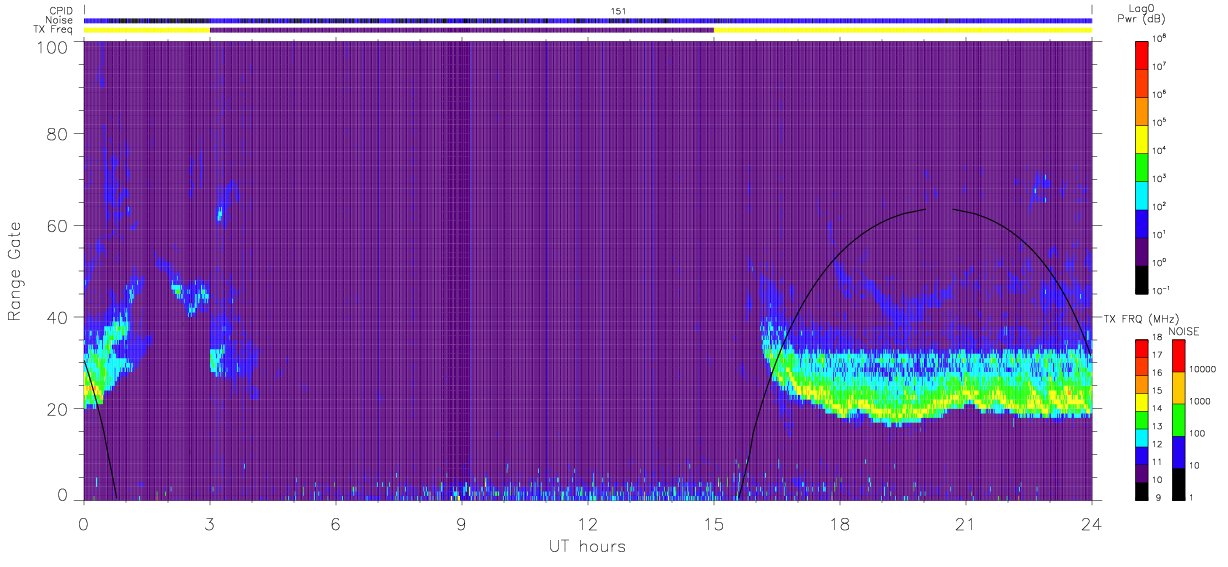Click the '3' tick on UT hours axis
This screenshot has width=1228, height=567.
pyautogui.click(x=210, y=523)
